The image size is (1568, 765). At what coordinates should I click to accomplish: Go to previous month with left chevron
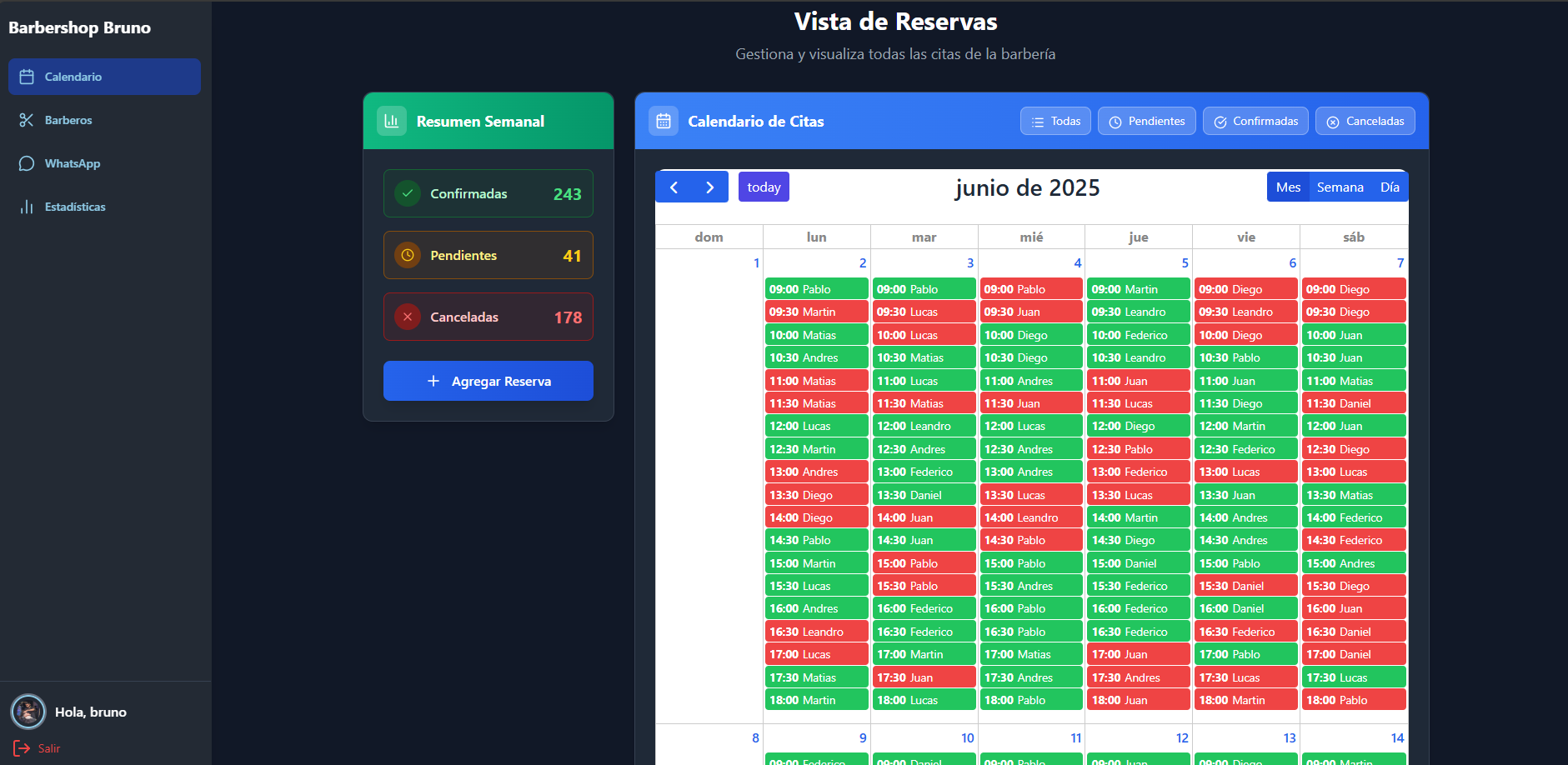[674, 187]
